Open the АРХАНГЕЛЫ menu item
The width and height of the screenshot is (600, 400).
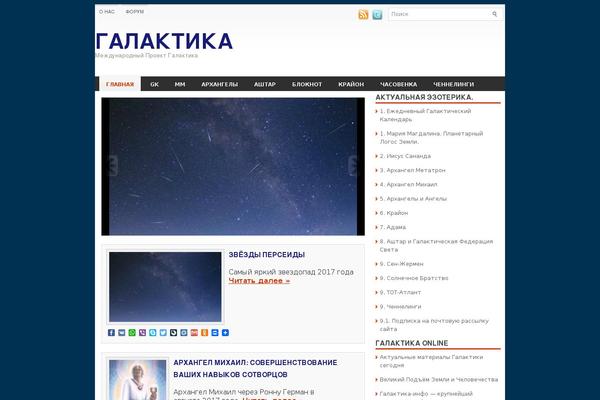tap(220, 84)
